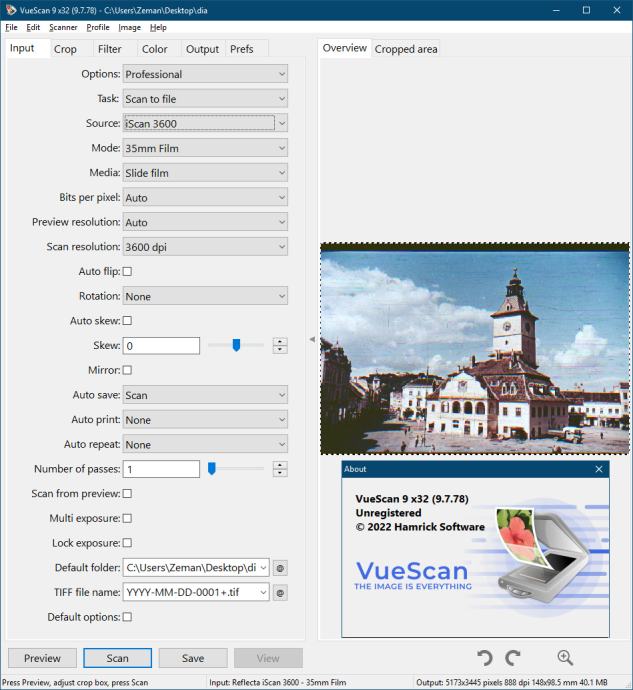Toggle the Mirror checkbox
The image size is (633, 690).
pos(127,370)
